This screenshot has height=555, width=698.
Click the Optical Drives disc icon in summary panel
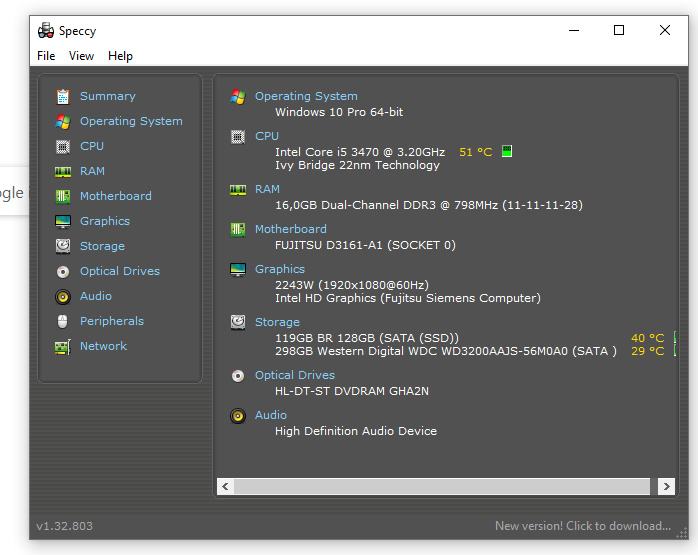click(x=238, y=376)
